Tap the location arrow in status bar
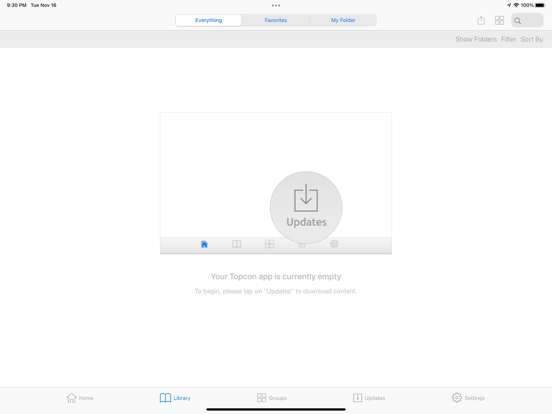The image size is (552, 414). 509,5
